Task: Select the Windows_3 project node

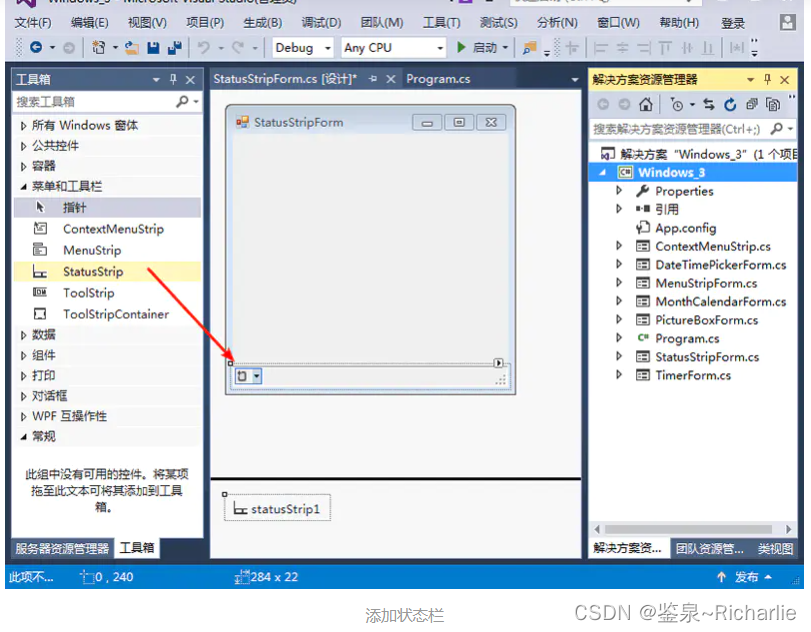Action: pyautogui.click(x=693, y=172)
